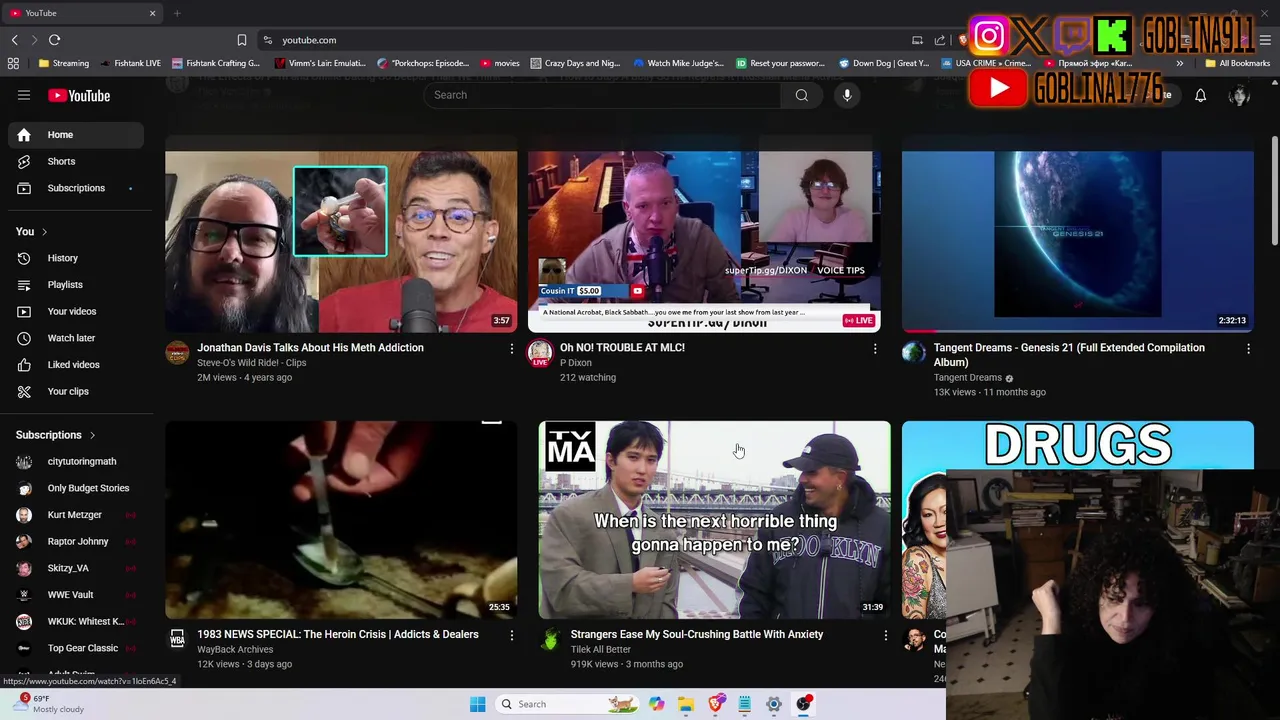1280x720 pixels.
Task: Start voice search with the microphone icon
Action: click(847, 95)
